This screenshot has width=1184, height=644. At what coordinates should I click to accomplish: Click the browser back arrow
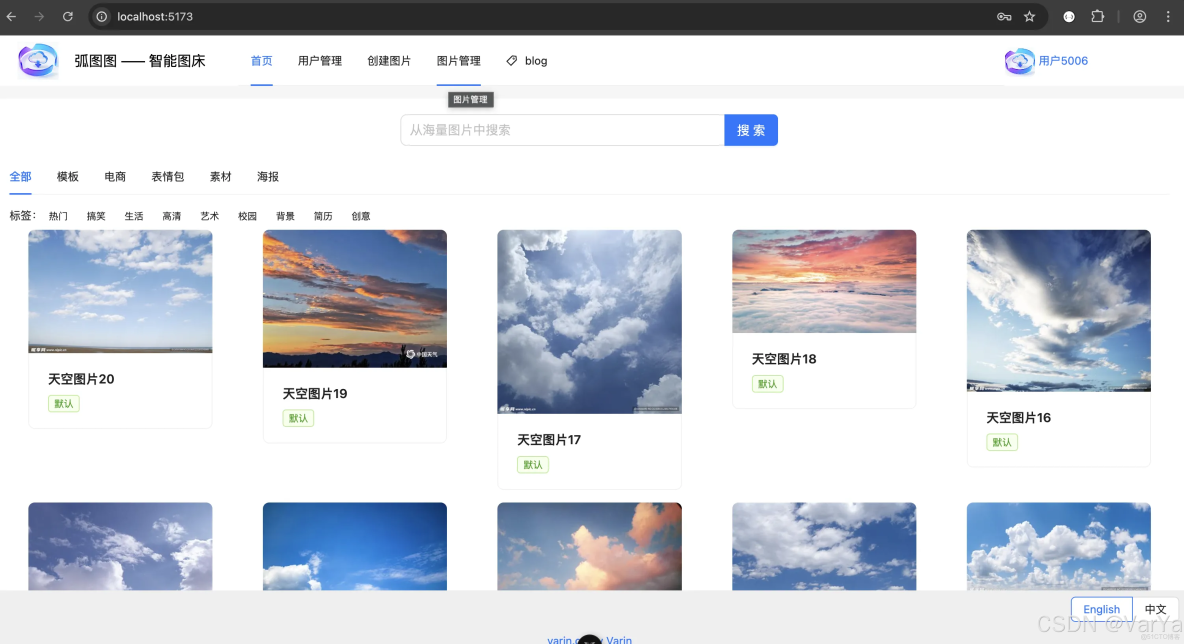11,16
